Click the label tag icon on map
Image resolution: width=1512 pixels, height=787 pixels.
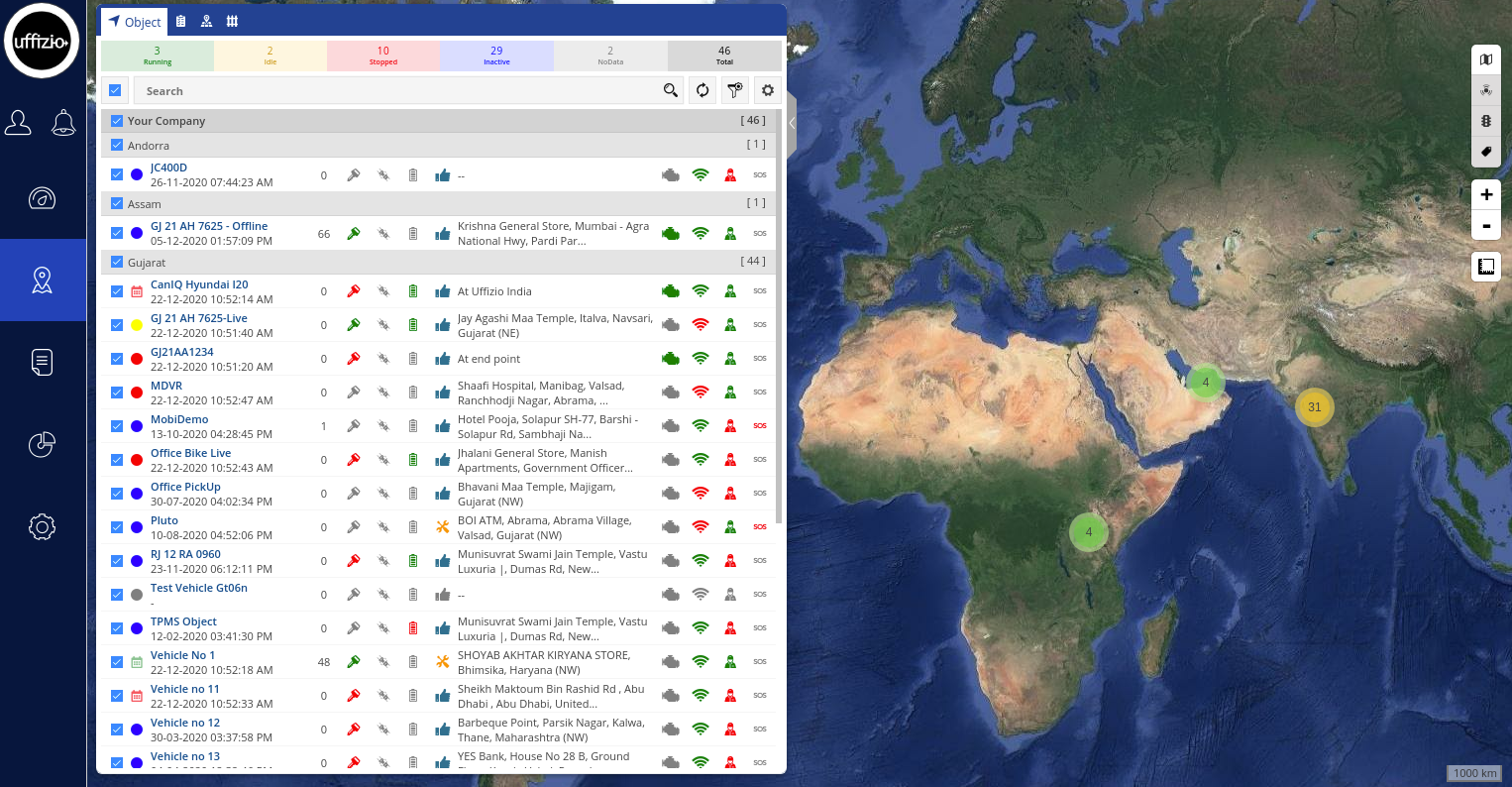click(1485, 152)
